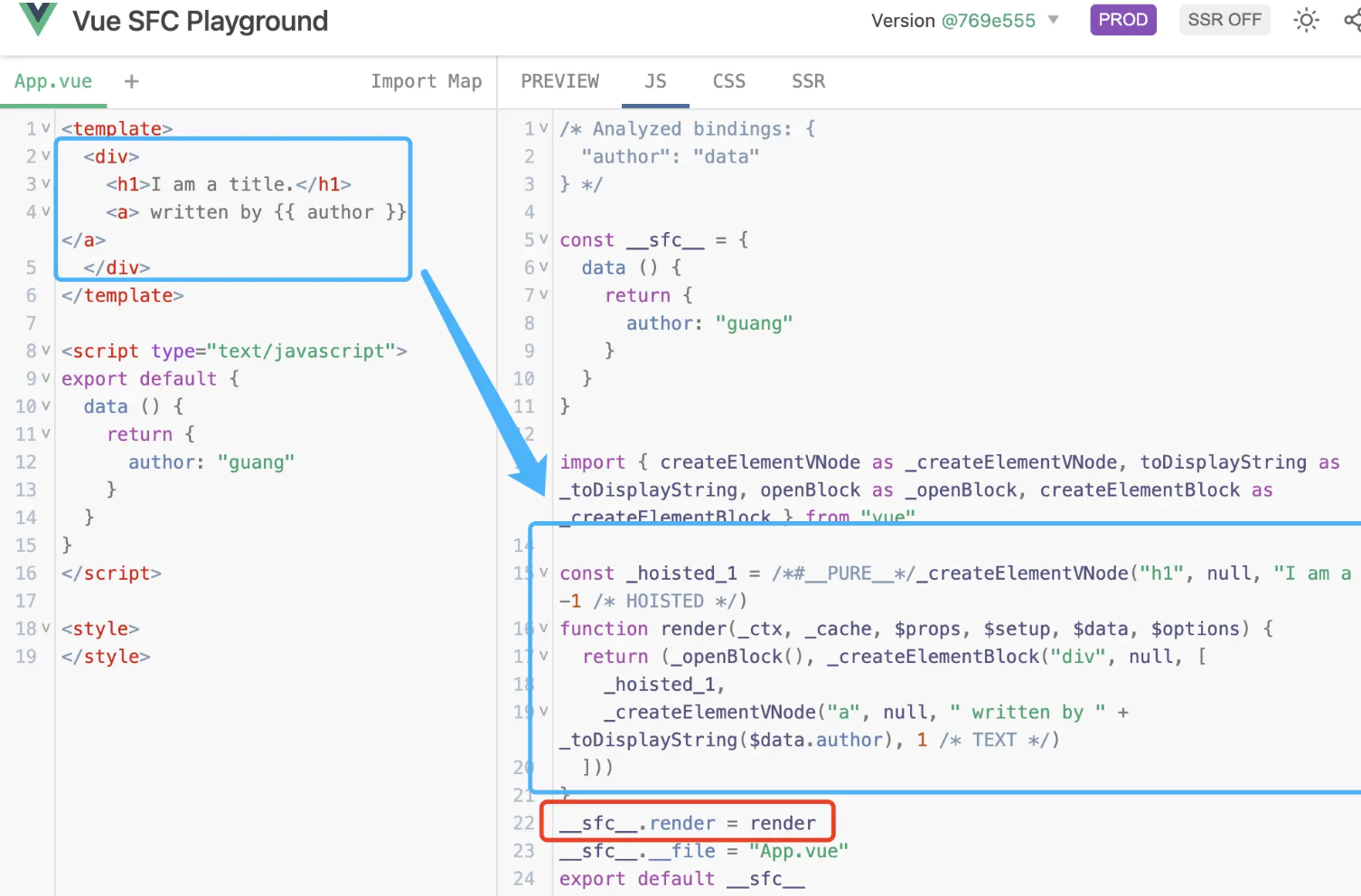
Task: Fold the style block on line 18
Action: point(45,628)
